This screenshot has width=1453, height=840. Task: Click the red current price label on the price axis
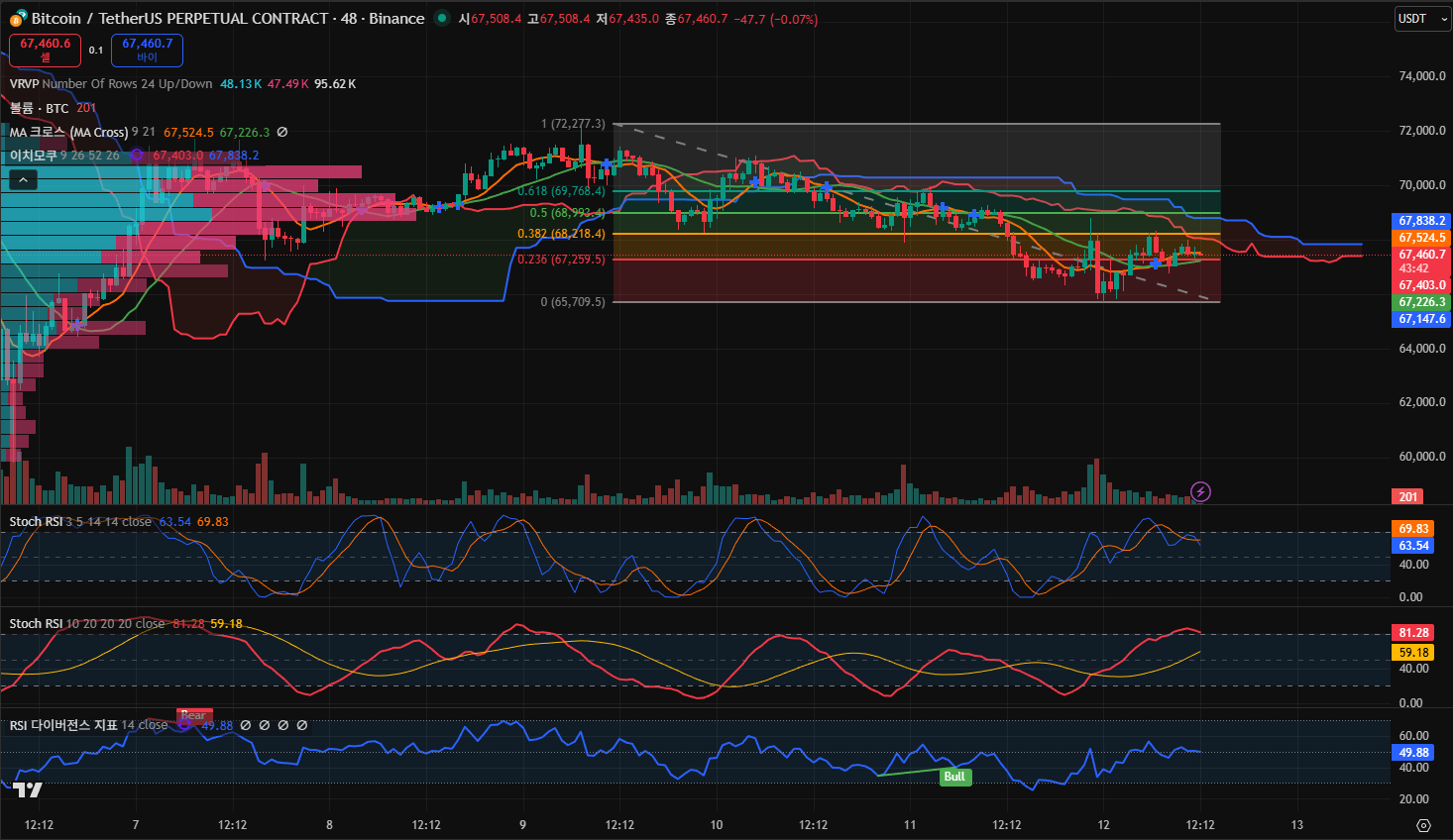click(1422, 261)
